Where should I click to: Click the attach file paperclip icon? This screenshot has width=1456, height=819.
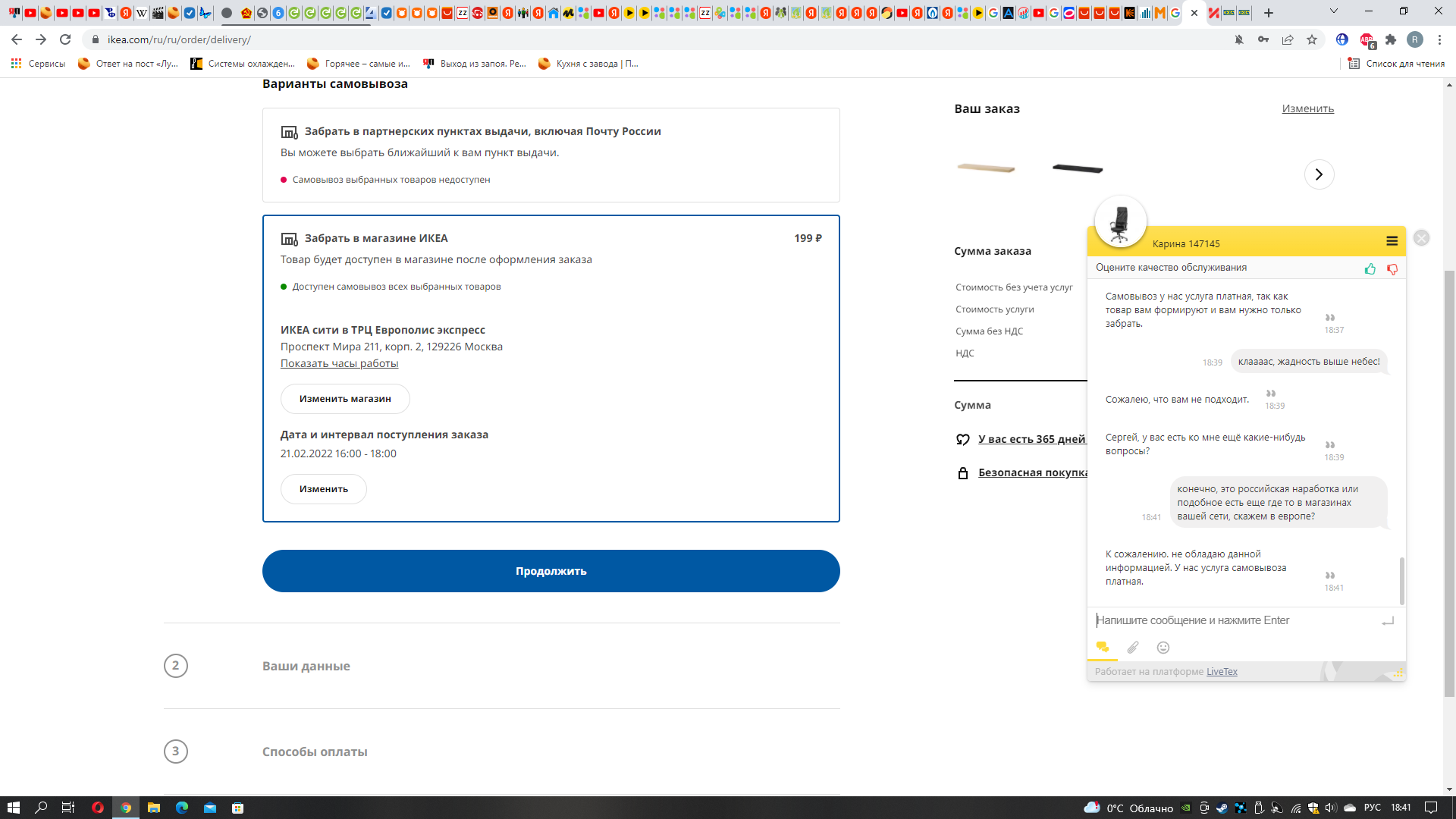coord(1133,648)
